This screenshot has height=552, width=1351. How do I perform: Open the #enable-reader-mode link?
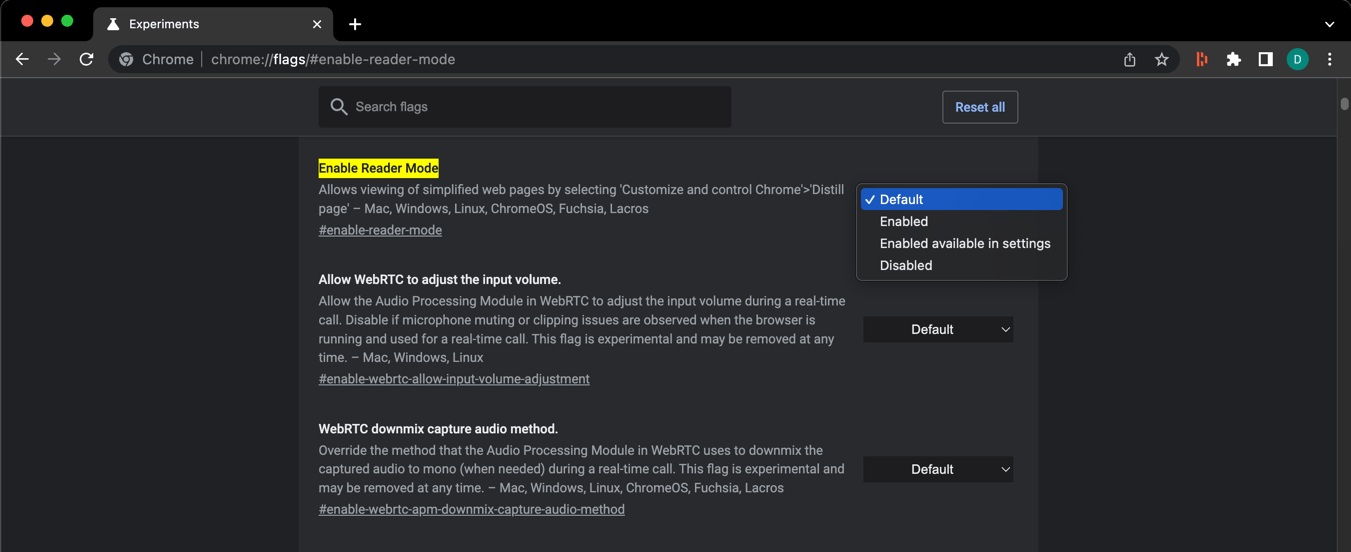tap(380, 230)
